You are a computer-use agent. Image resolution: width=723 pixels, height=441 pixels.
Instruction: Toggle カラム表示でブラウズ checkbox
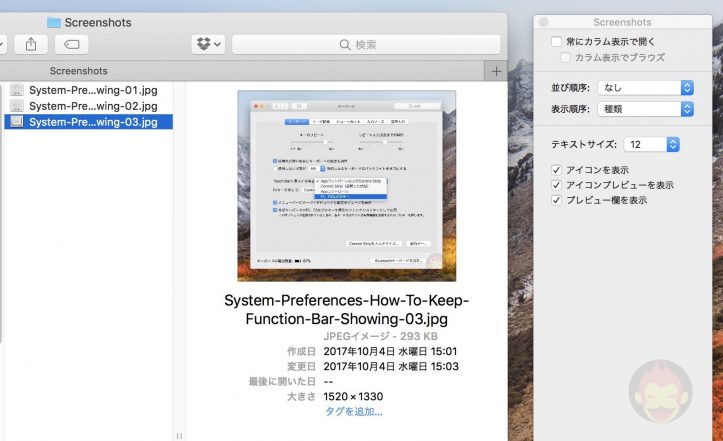tap(565, 58)
